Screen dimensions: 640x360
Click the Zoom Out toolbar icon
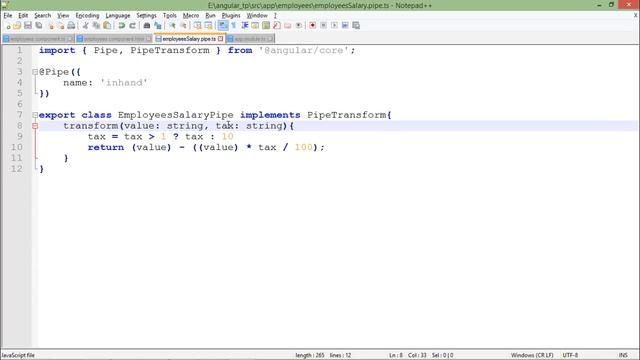pos(183,26)
